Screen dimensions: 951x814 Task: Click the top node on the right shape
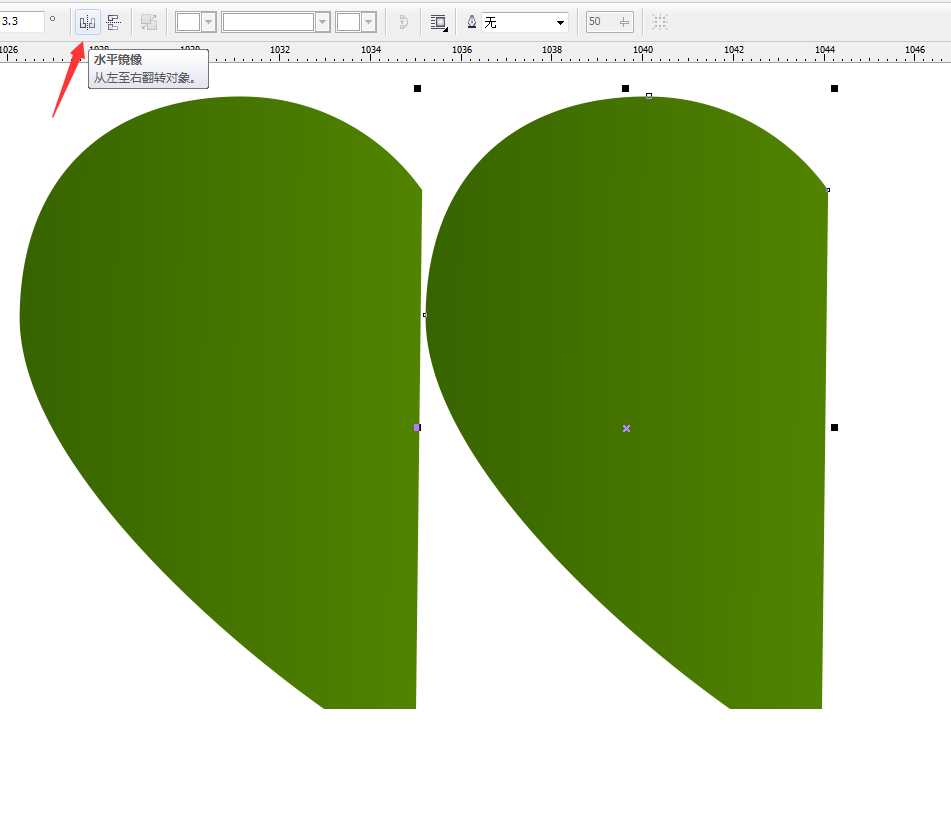click(649, 96)
